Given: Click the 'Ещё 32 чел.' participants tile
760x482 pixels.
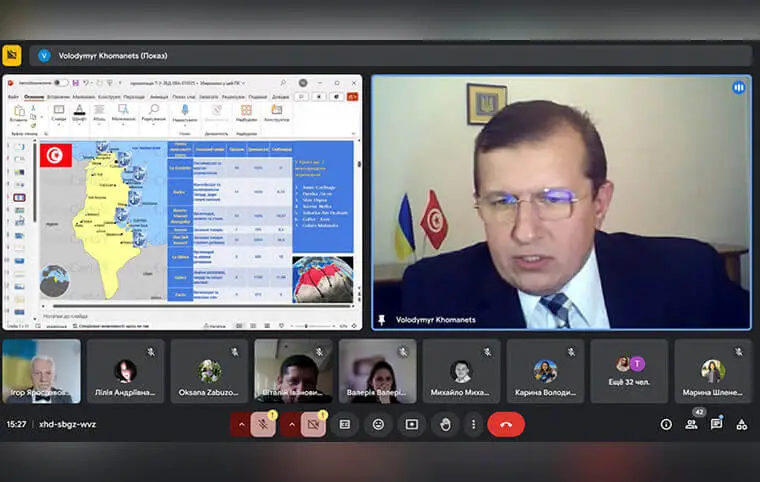Looking at the screenshot, I should [x=629, y=371].
